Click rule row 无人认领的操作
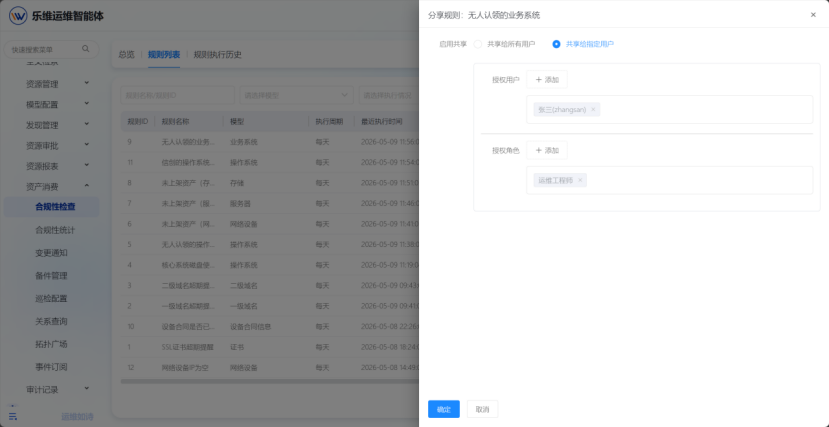829x427 pixels. [x=270, y=245]
